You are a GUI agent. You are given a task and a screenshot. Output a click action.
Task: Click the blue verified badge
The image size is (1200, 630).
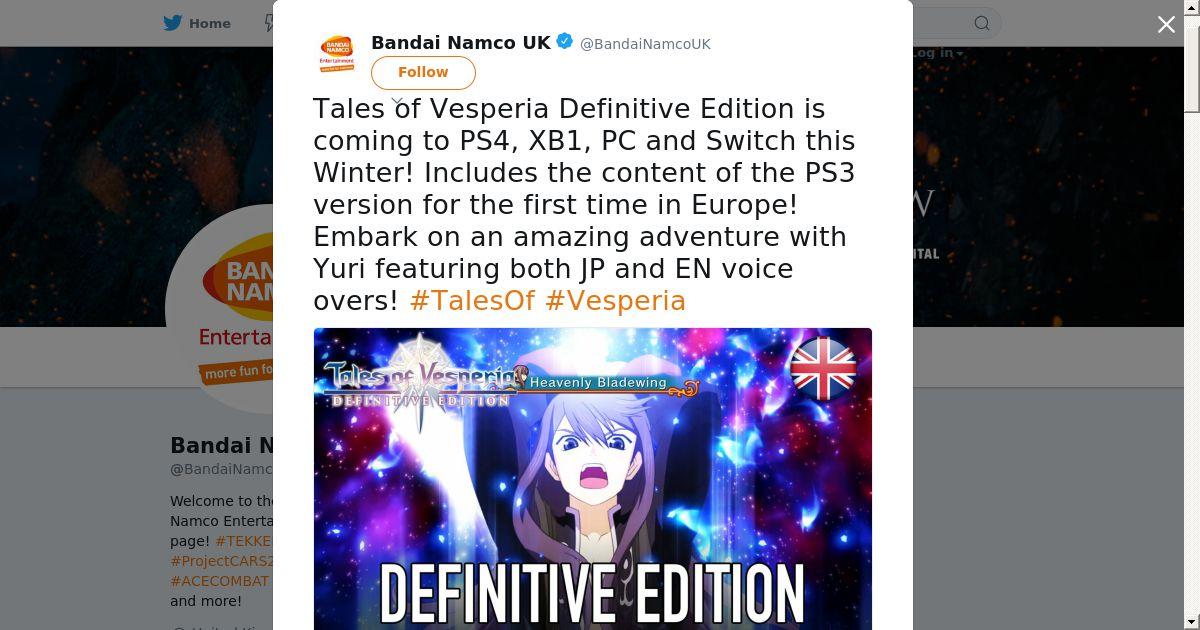pos(565,42)
